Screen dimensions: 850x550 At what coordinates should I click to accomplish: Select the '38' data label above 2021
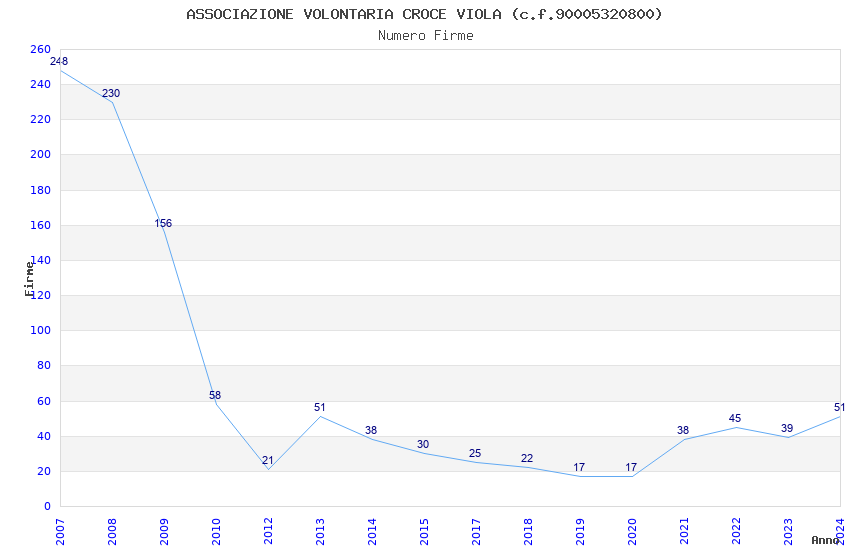683,430
